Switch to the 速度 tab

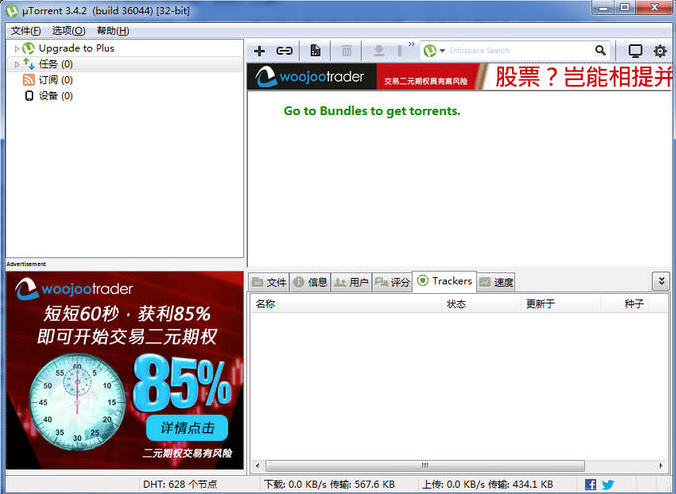496,282
